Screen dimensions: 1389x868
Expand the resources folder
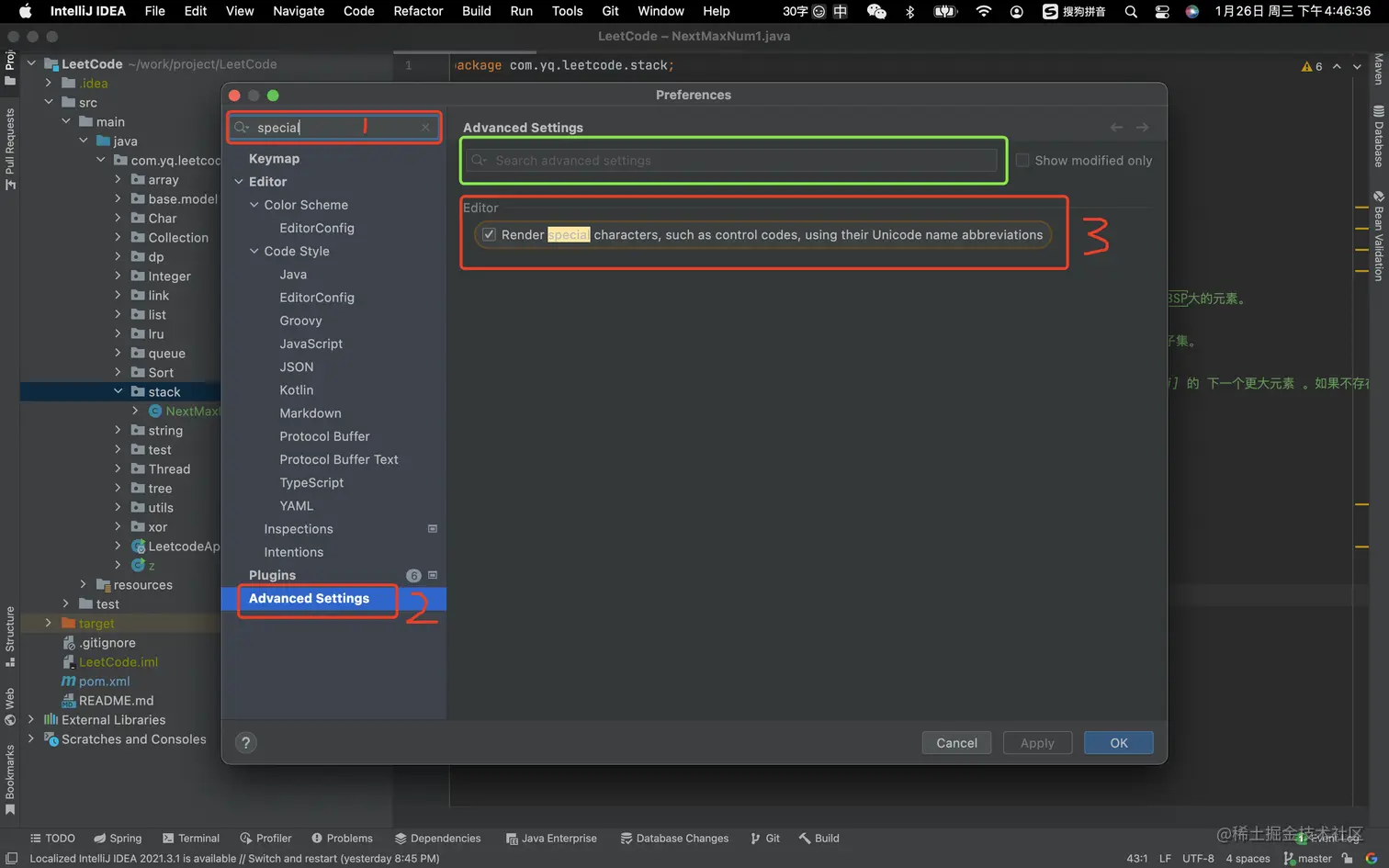[x=83, y=584]
